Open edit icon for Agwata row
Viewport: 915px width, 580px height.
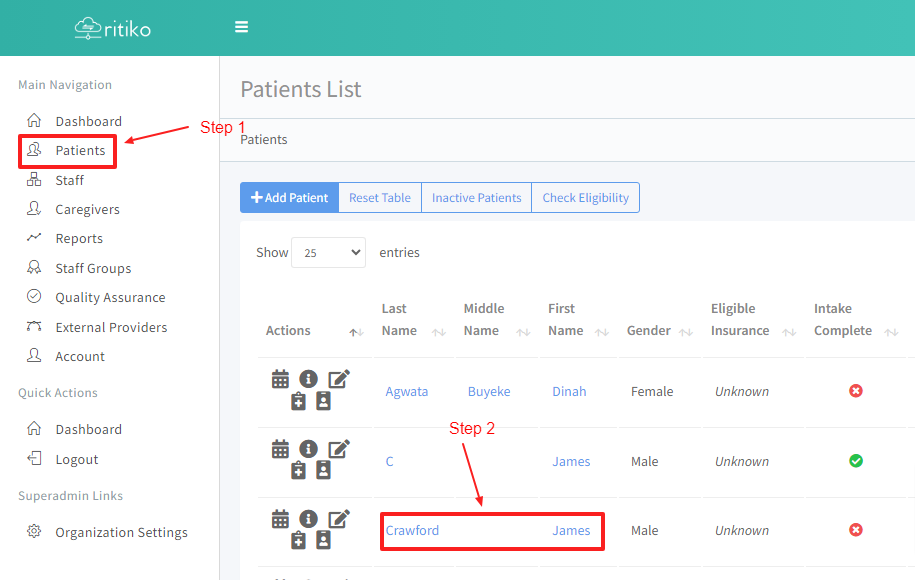(x=339, y=379)
